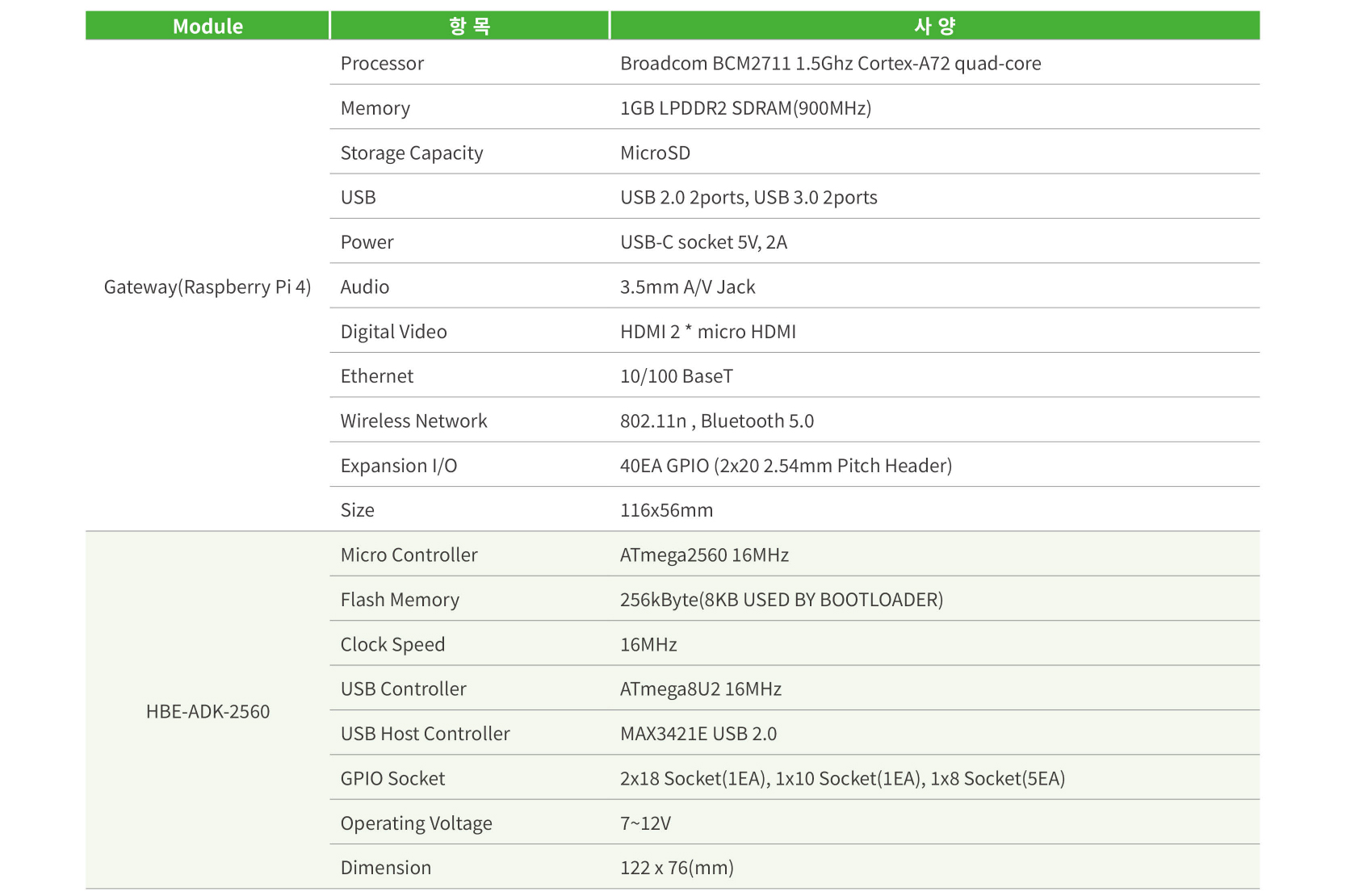1346x896 pixels.
Task: Select the 16MHz clock speed value
Action: click(648, 644)
